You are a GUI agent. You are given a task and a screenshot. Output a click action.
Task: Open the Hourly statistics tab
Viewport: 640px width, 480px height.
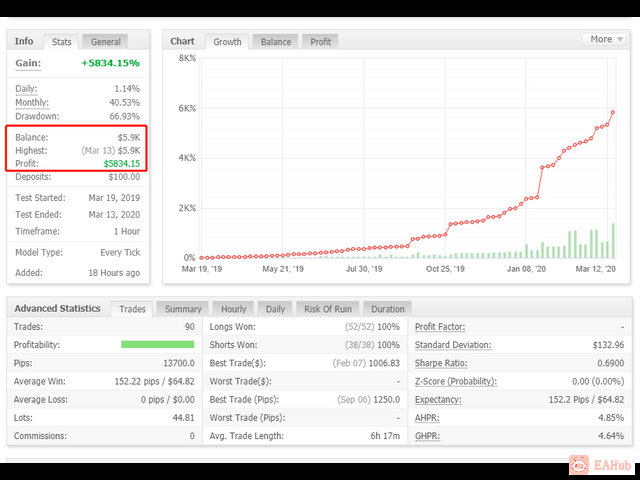pos(233,309)
